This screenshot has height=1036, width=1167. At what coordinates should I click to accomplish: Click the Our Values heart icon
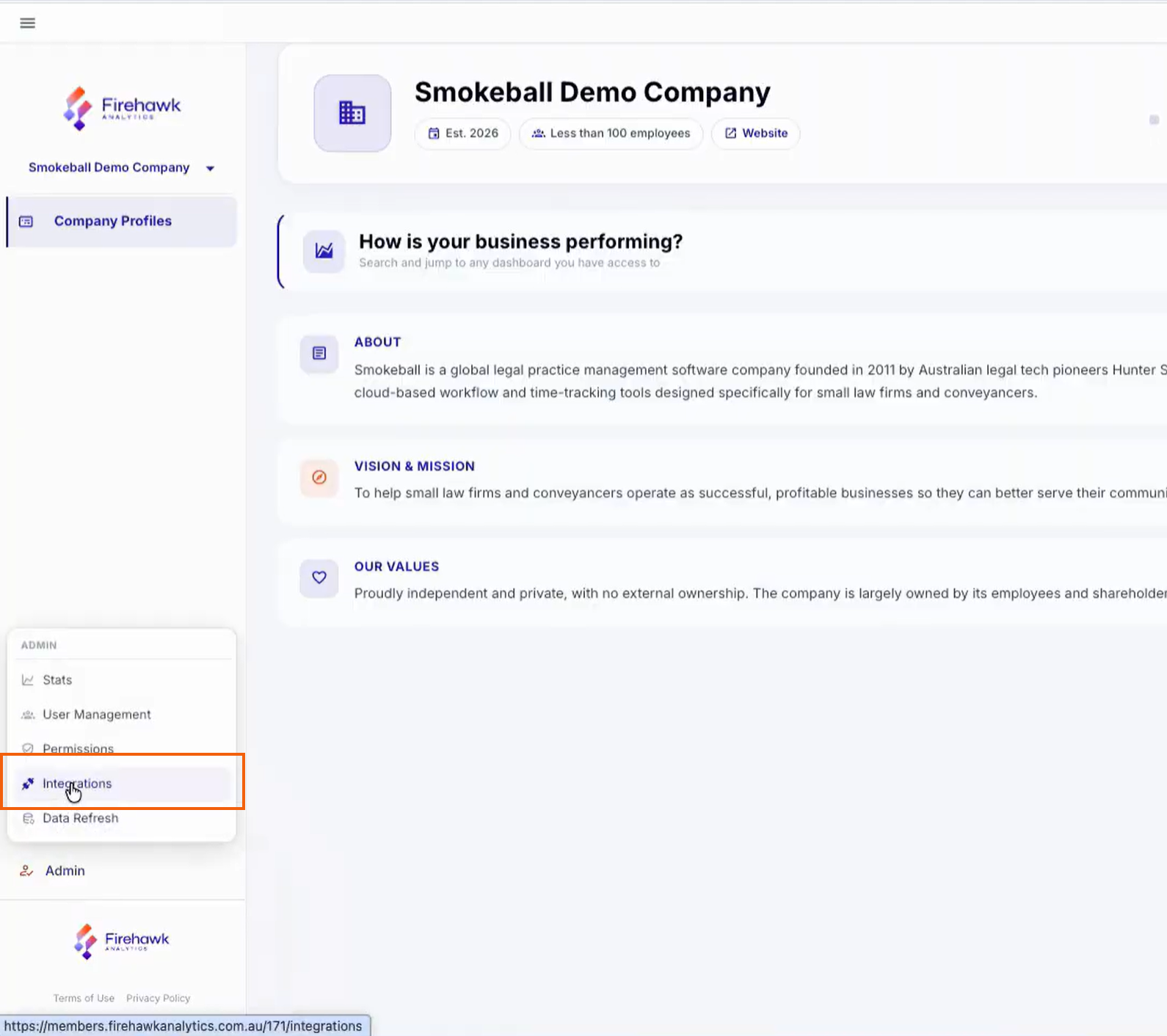tap(319, 578)
